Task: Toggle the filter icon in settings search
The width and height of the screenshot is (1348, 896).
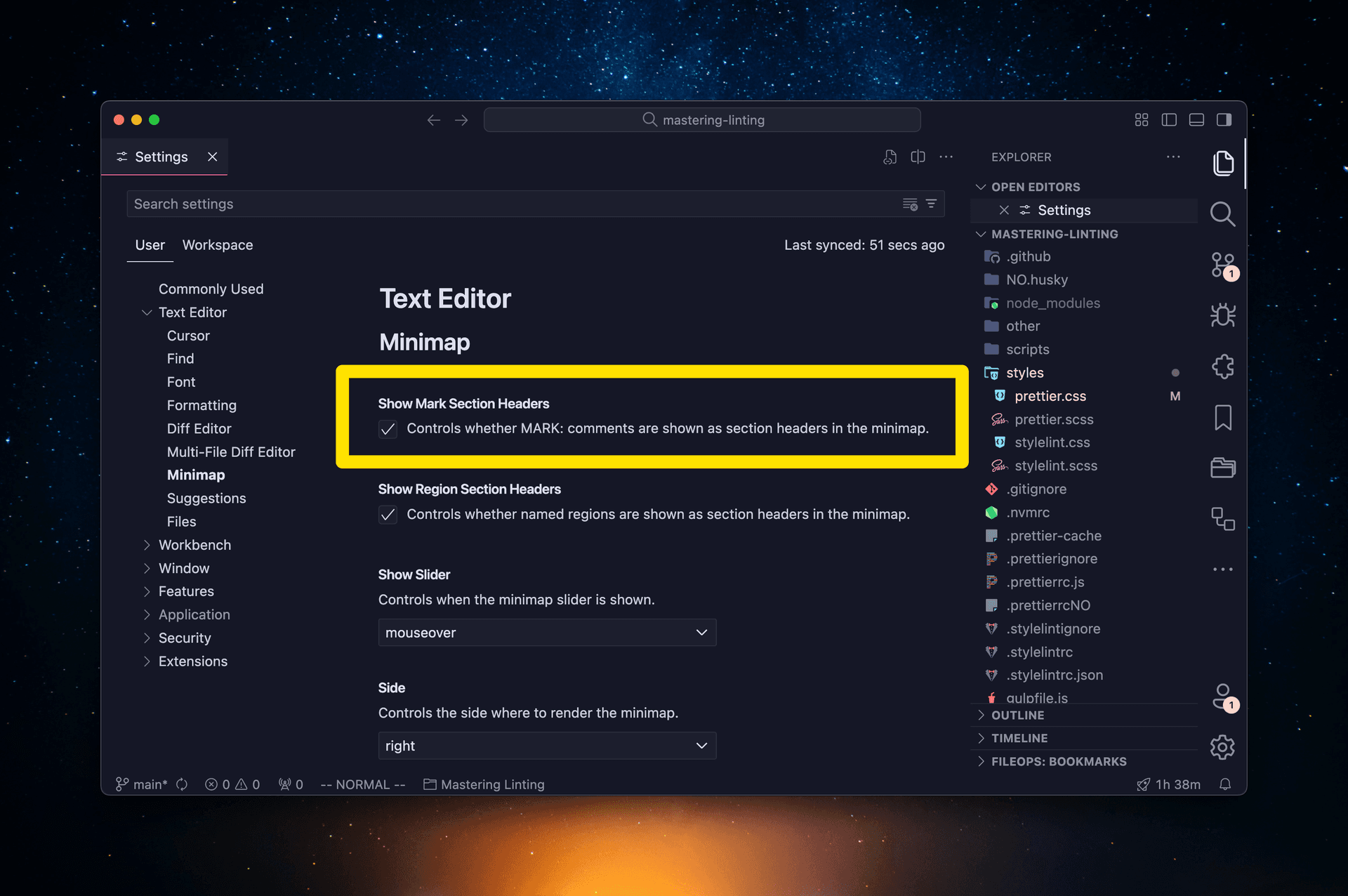Action: 930,204
